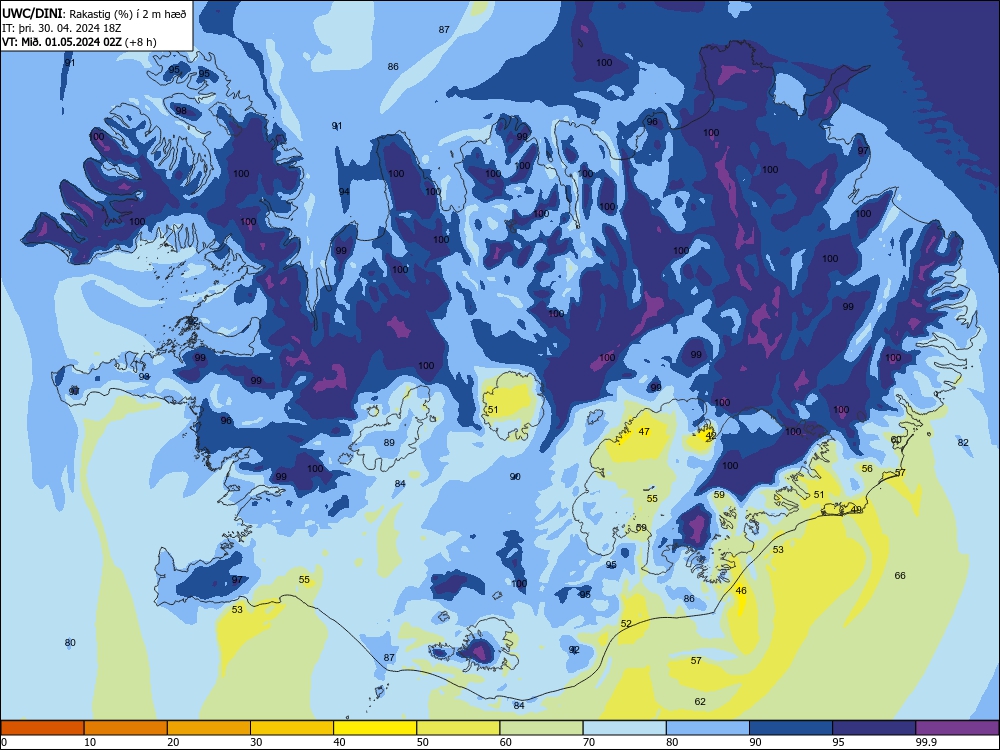Click the 'UWC/DINI' title text

33,14
